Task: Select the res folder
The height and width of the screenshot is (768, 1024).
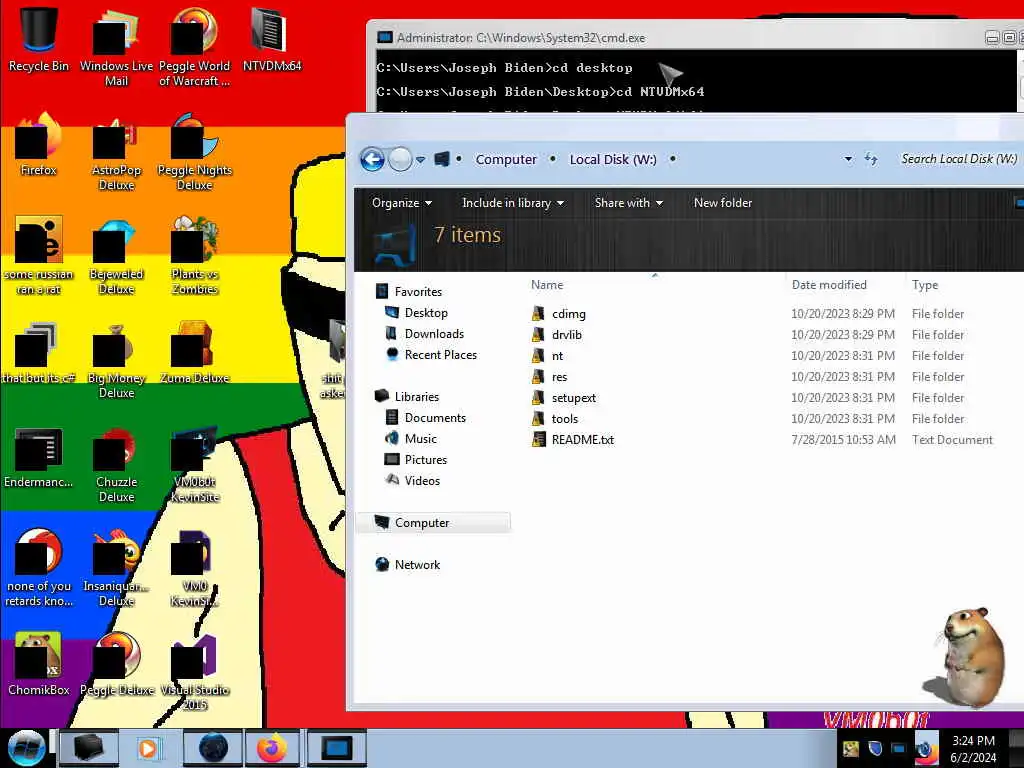Action: pyautogui.click(x=550, y=376)
